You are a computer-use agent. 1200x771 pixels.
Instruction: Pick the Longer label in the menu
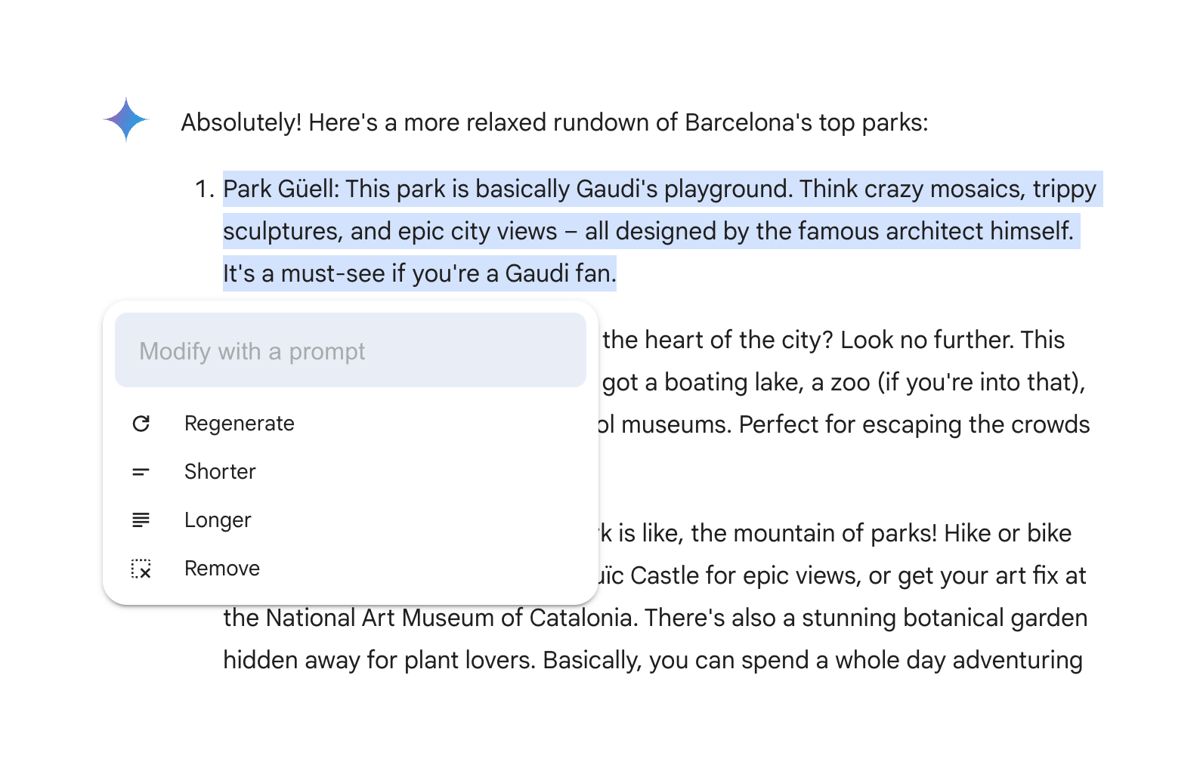click(x=217, y=520)
